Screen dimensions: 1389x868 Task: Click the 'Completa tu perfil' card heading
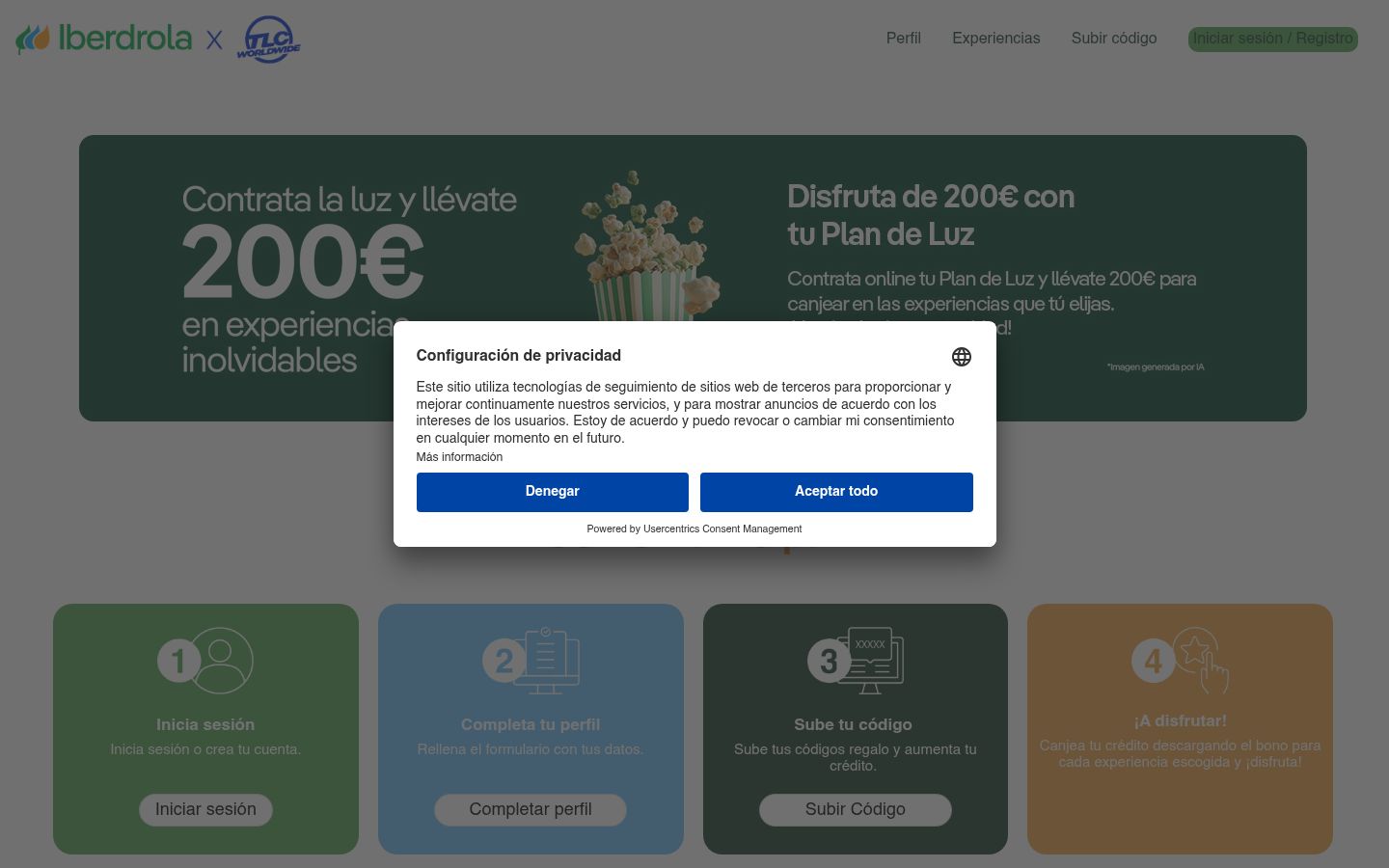click(x=531, y=725)
